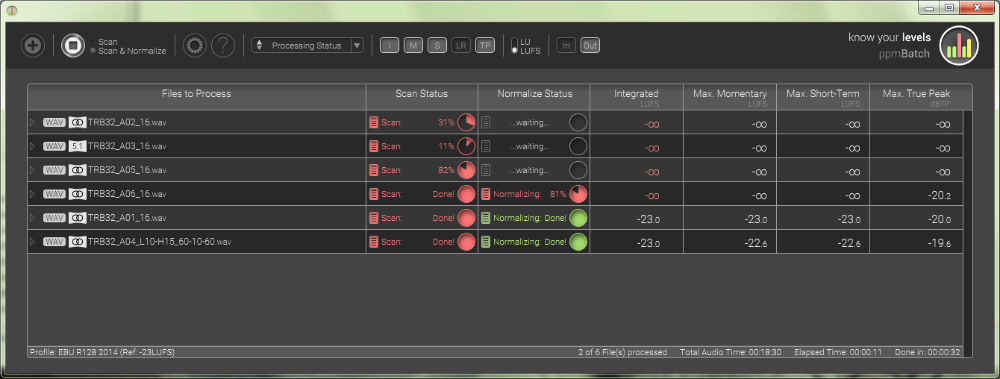Click Profile: EBU R128 2014 status text
Viewport: 1000px width, 379px height.
tap(102, 352)
